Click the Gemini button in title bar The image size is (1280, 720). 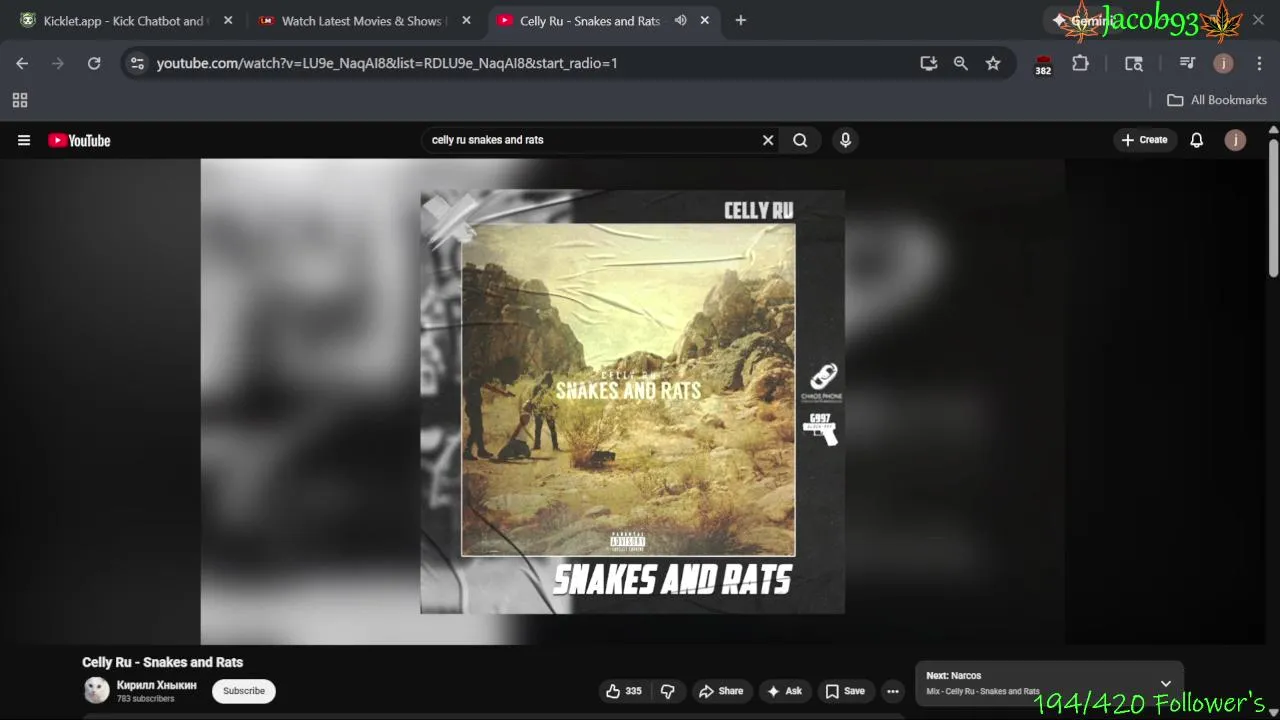click(x=1085, y=20)
